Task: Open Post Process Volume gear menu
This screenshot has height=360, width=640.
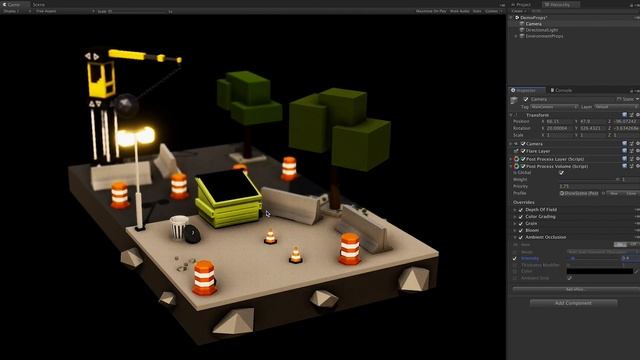Action: click(x=638, y=166)
